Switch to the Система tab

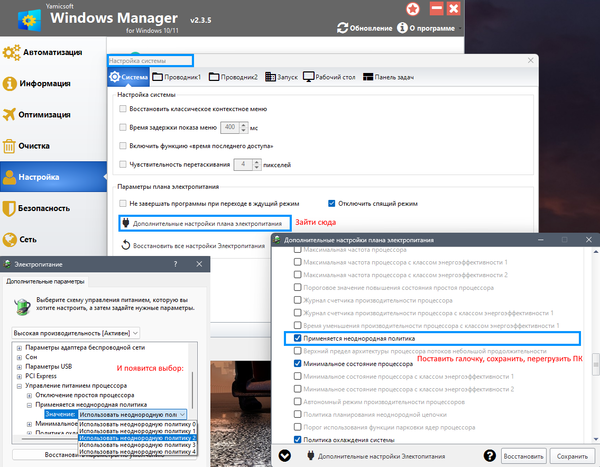[129, 77]
